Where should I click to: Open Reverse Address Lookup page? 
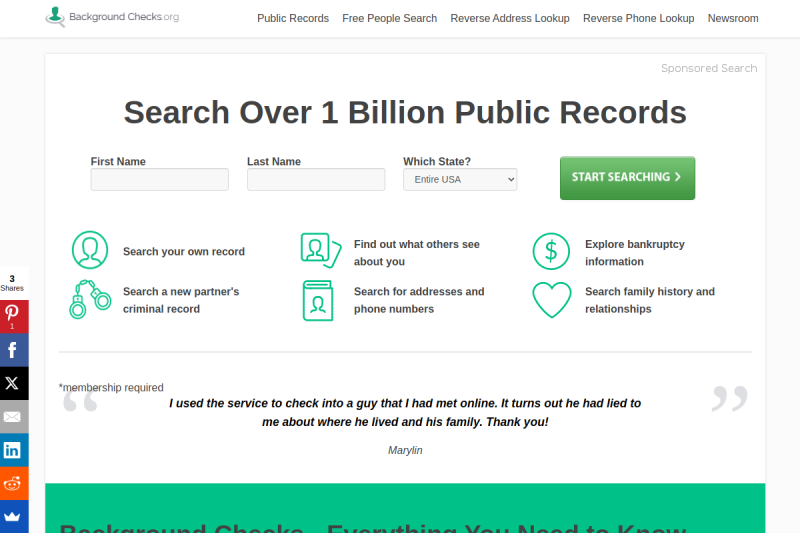pyautogui.click(x=510, y=18)
